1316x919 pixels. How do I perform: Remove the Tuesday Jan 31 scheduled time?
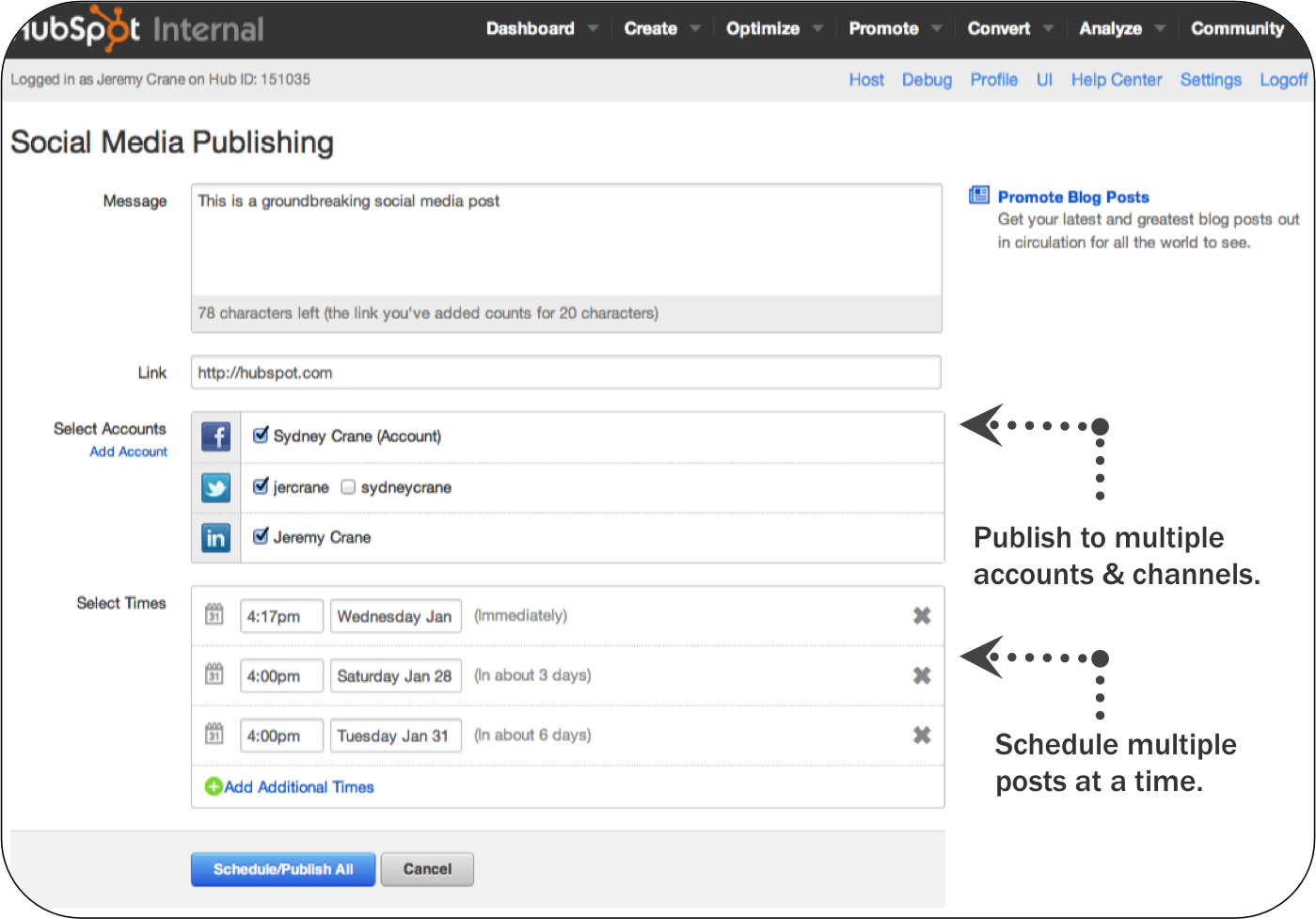(922, 735)
